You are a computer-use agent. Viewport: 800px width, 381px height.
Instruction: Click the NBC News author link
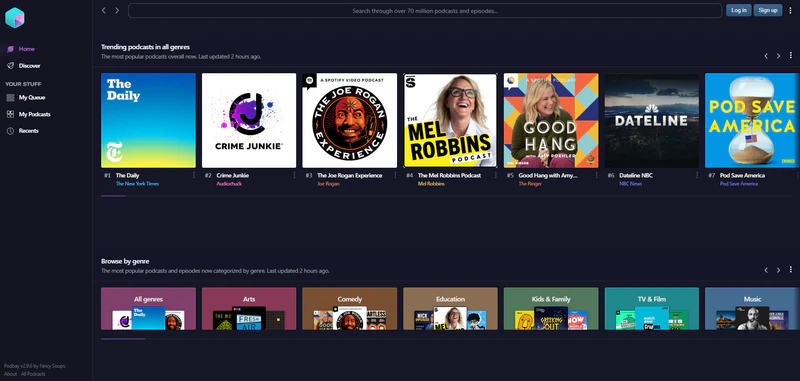[x=631, y=184]
